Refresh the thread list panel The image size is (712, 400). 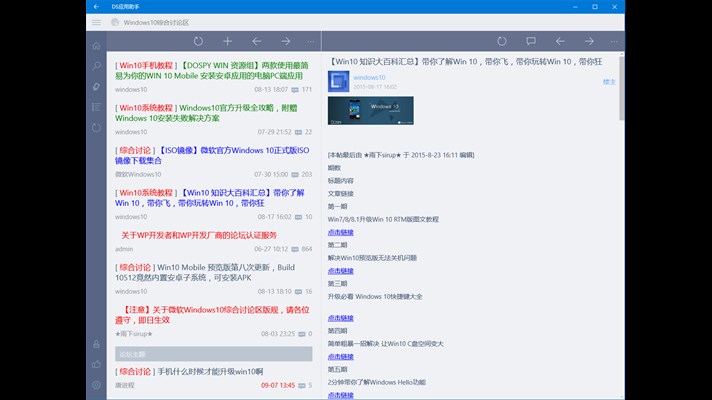(x=198, y=41)
